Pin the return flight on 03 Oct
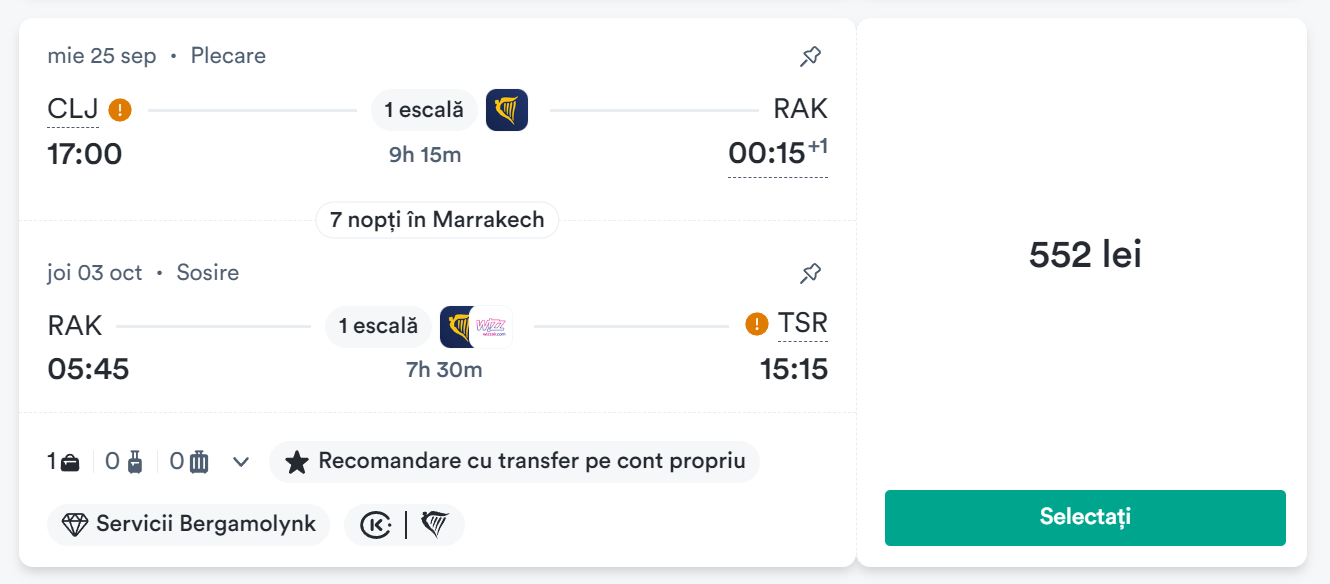Image resolution: width=1330 pixels, height=584 pixels. click(811, 273)
